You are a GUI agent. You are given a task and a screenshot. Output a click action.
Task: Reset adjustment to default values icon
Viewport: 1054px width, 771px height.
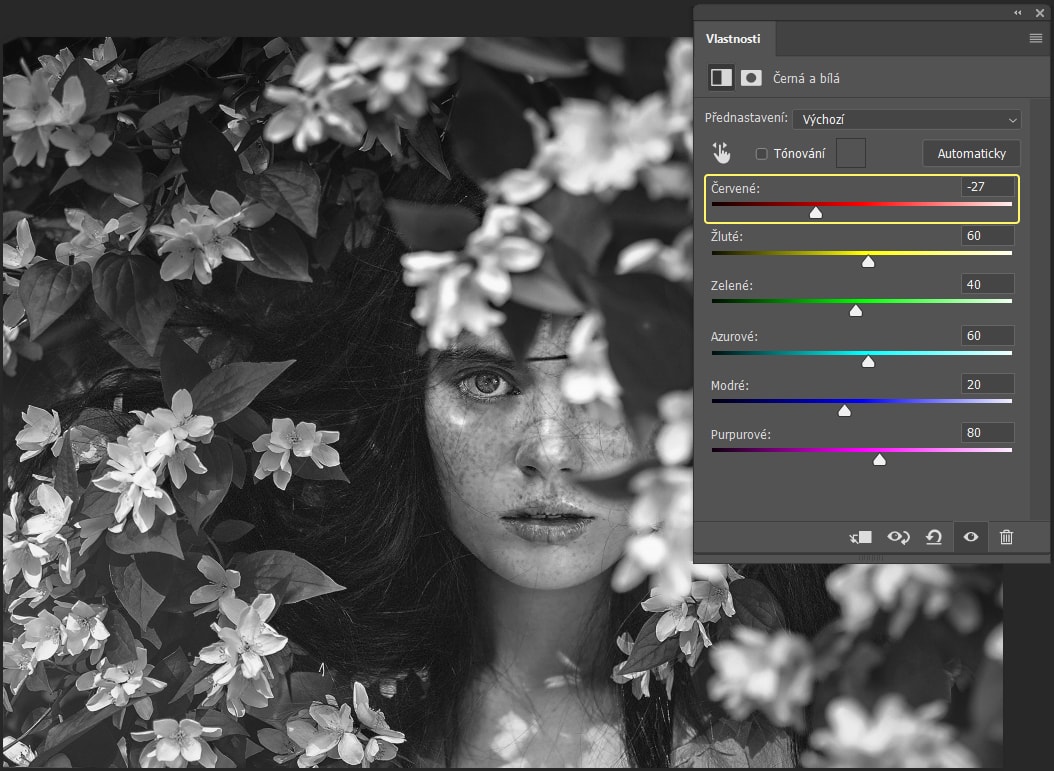(934, 537)
